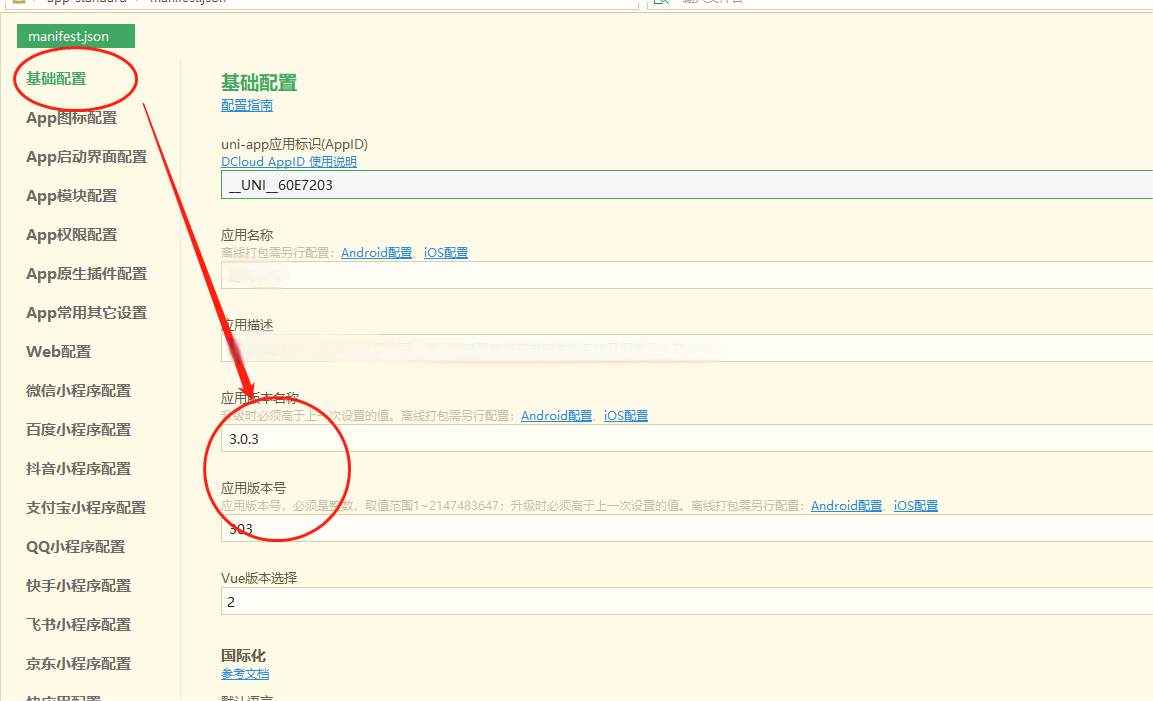The image size is (1153, 701).
Task: Select App原生插件配置 menu item
Action: [86, 274]
